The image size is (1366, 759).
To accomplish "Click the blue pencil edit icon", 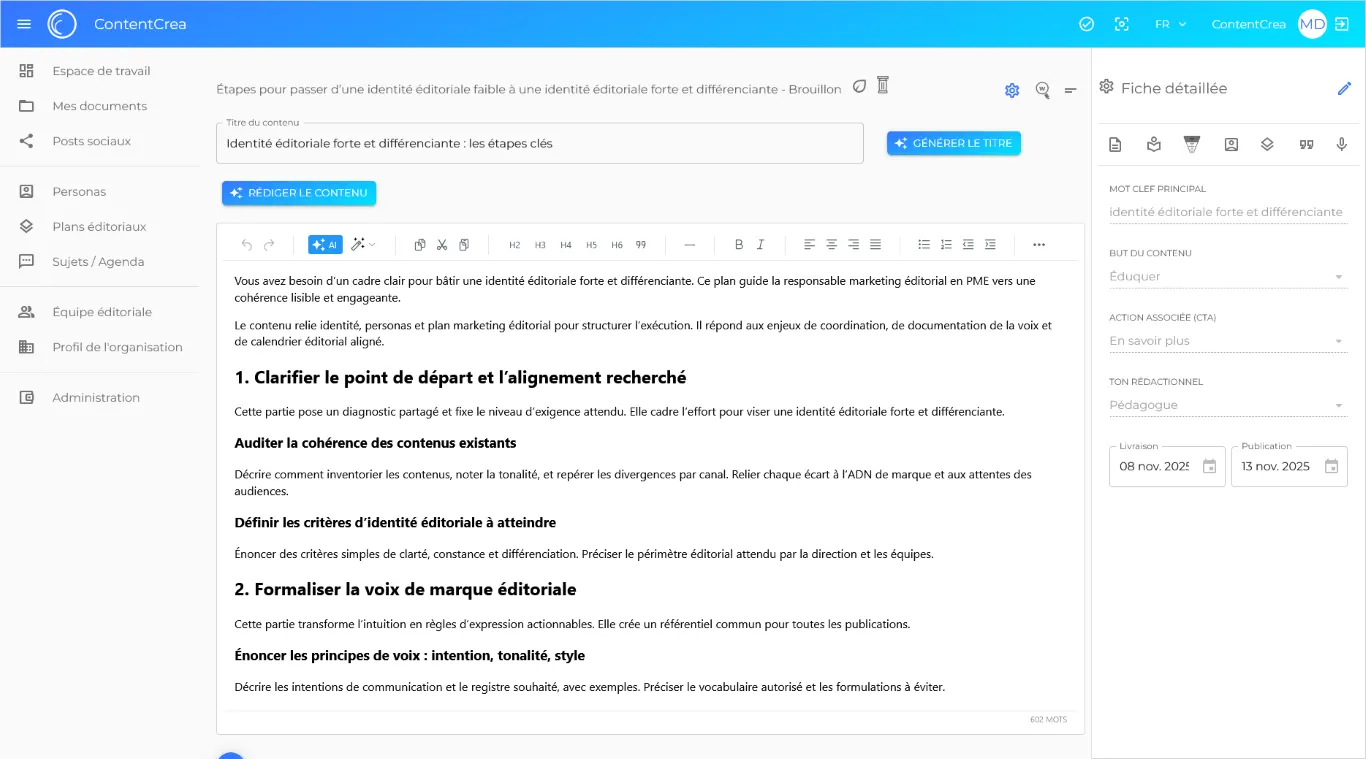I will point(1344,89).
